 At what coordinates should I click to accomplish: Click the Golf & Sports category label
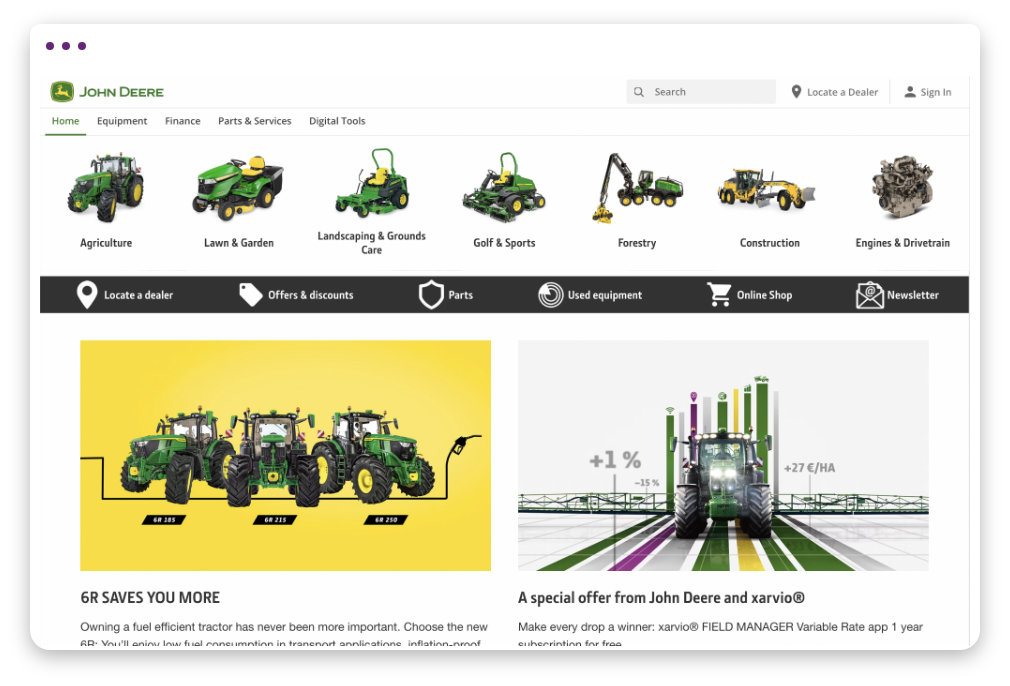[x=504, y=243]
